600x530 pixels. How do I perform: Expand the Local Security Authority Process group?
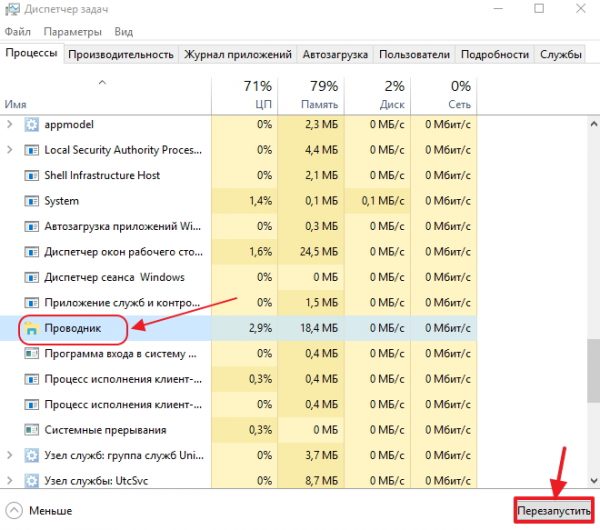(x=10, y=150)
